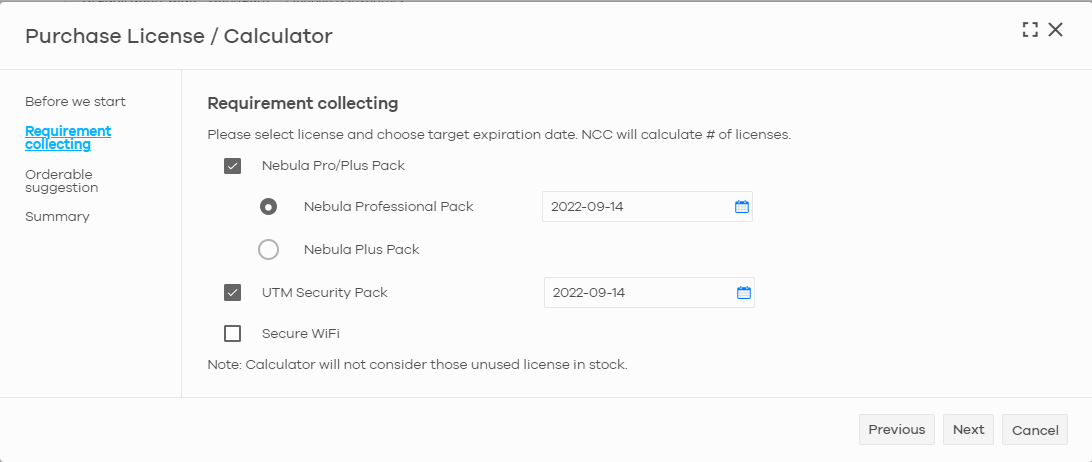Open calendar icon for UTM Security Pack
Image resolution: width=1092 pixels, height=462 pixels.
744,293
